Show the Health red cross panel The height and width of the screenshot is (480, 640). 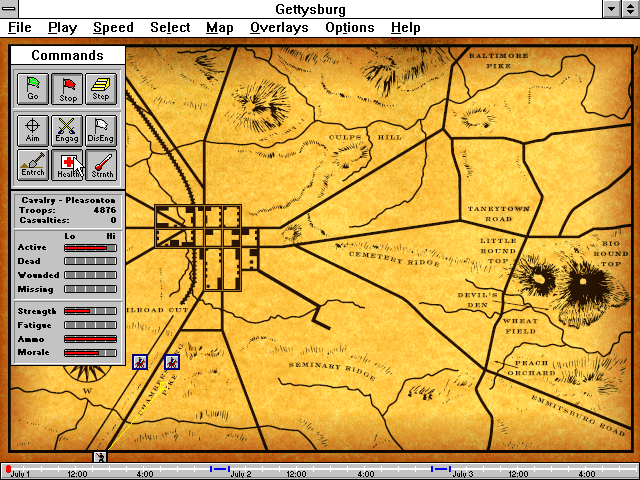pos(67,164)
